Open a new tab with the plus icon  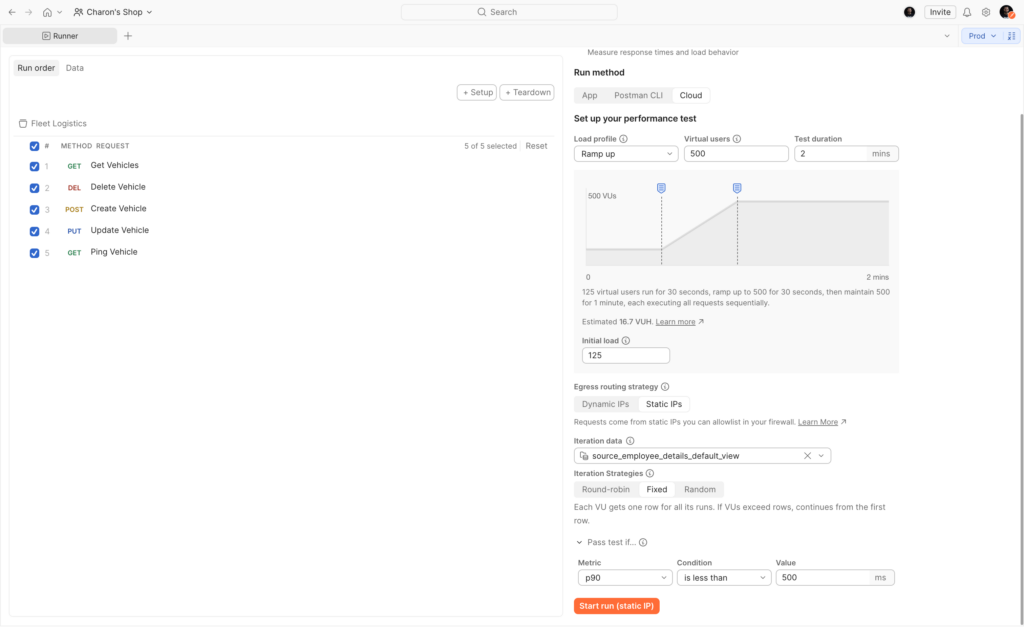(x=128, y=36)
